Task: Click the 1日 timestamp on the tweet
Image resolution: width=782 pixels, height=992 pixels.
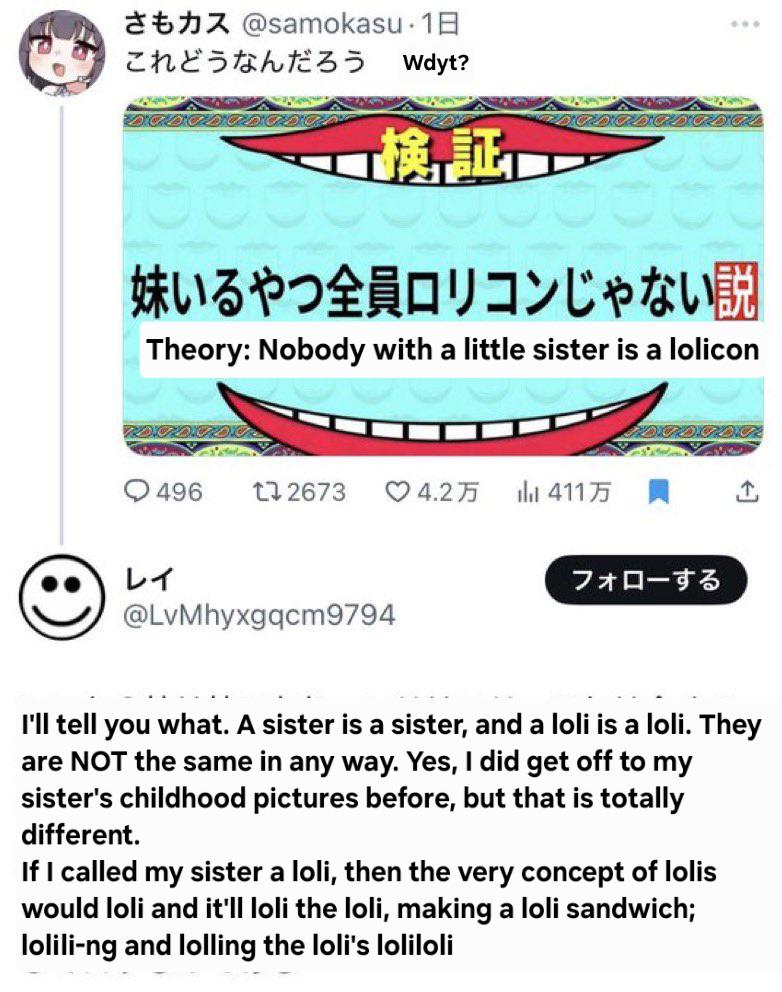Action: click(x=440, y=24)
